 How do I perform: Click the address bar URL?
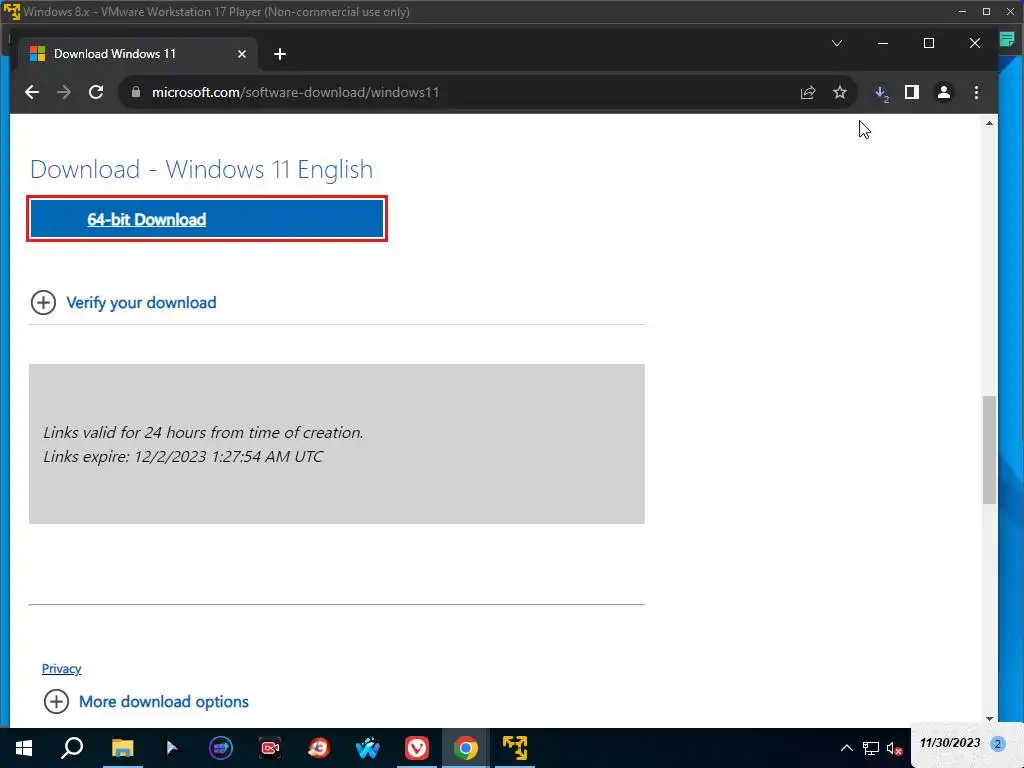pos(295,92)
